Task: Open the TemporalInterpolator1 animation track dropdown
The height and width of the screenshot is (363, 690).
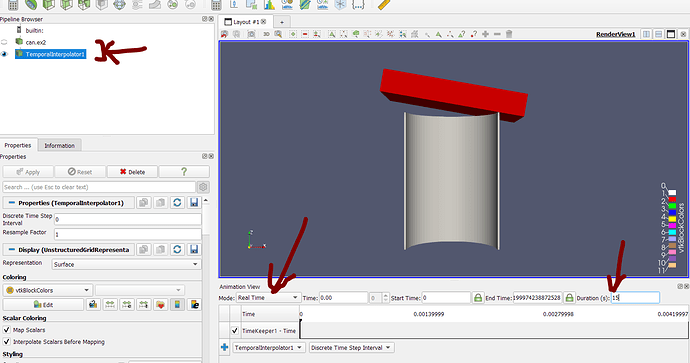Action: 269,348
